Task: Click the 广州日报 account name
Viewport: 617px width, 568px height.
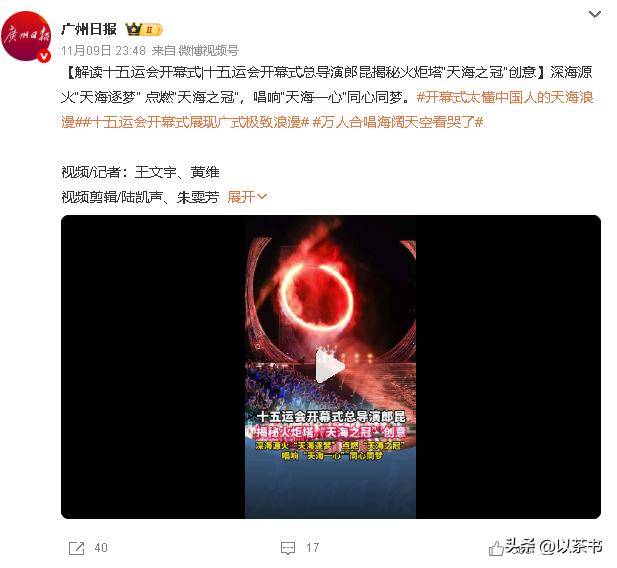Action: [89, 29]
